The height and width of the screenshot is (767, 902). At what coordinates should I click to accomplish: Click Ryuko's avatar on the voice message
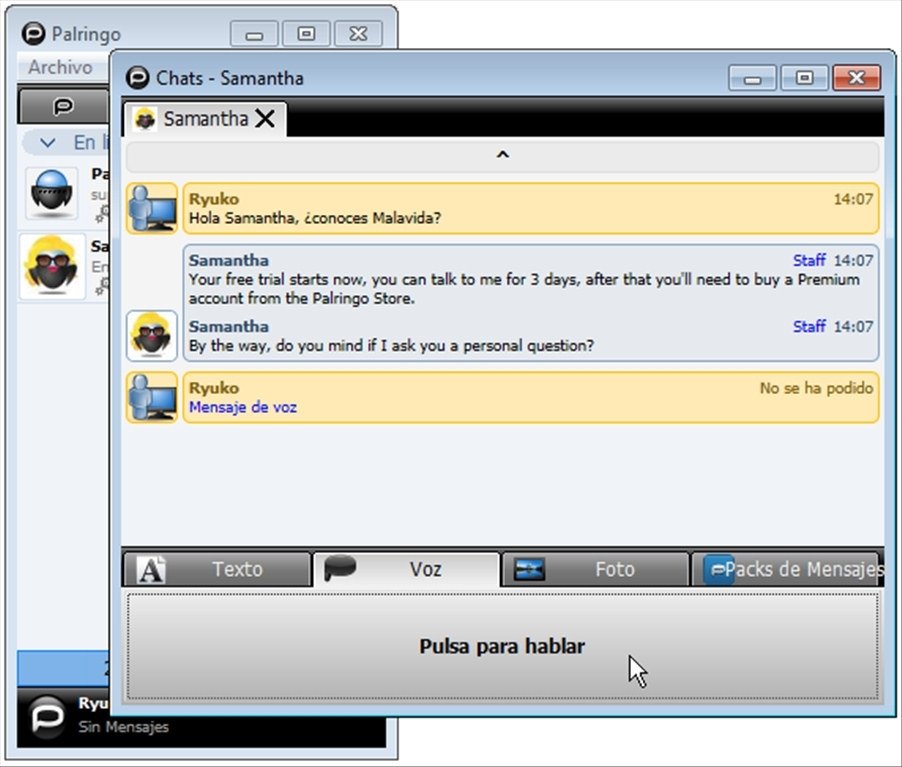coord(152,397)
